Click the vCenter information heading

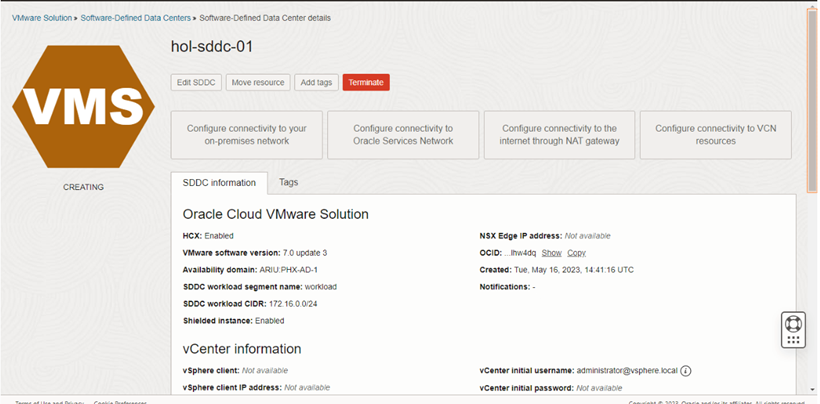[x=242, y=349]
